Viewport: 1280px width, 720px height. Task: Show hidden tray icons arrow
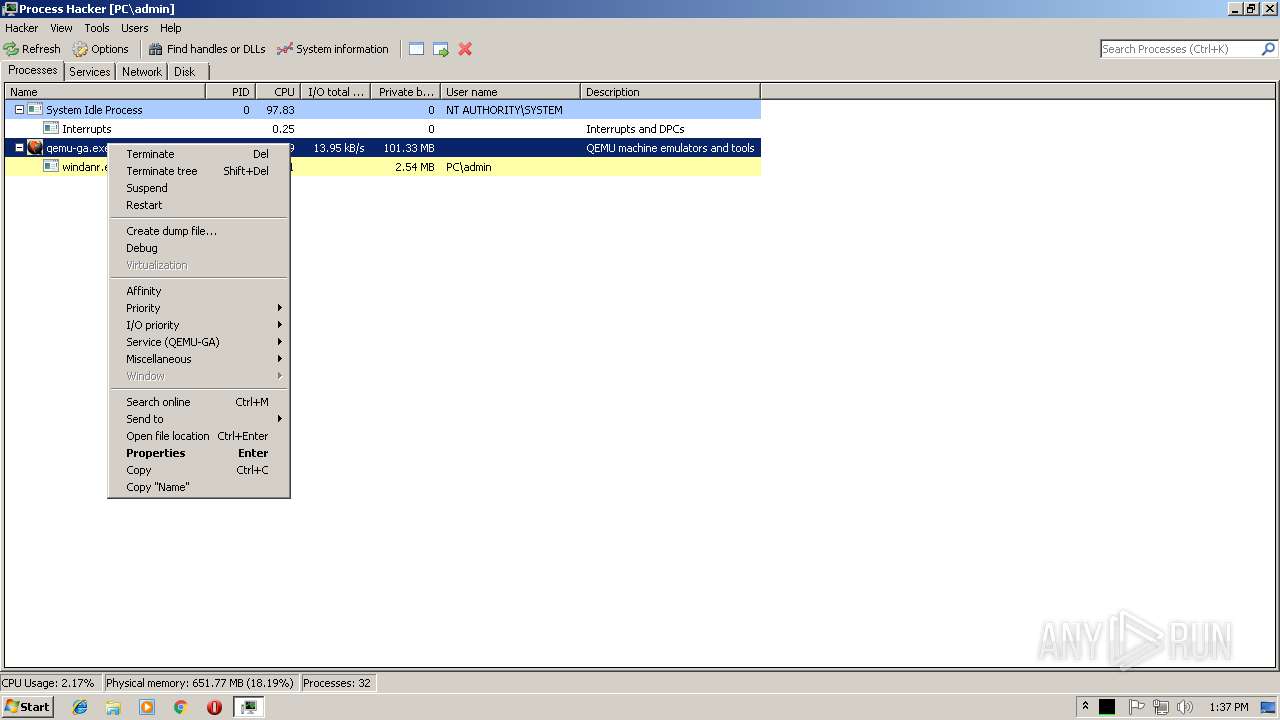click(1085, 707)
